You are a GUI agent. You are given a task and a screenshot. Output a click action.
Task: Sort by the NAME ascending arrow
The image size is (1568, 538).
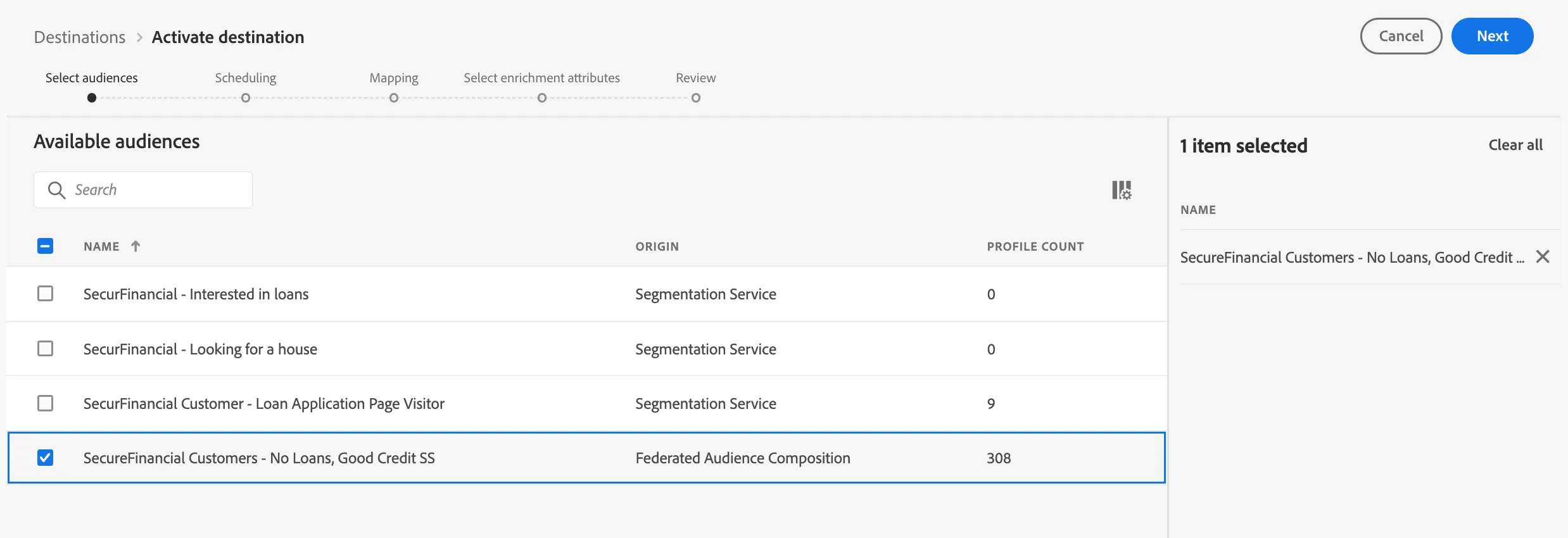tap(136, 246)
